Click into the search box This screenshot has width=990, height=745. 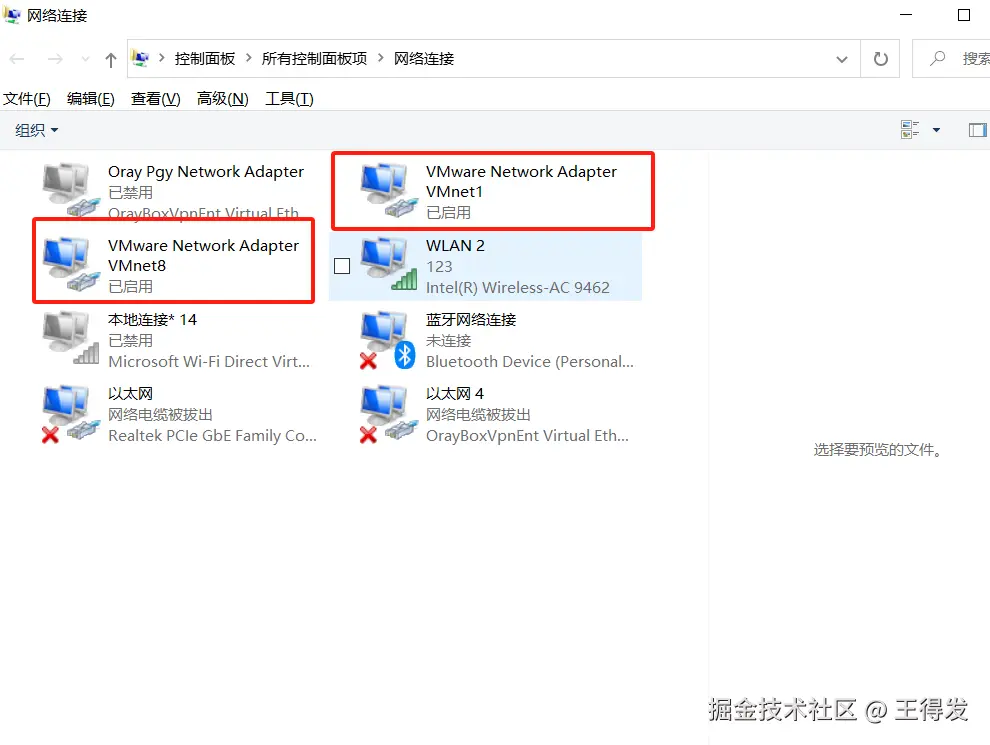(x=953, y=59)
